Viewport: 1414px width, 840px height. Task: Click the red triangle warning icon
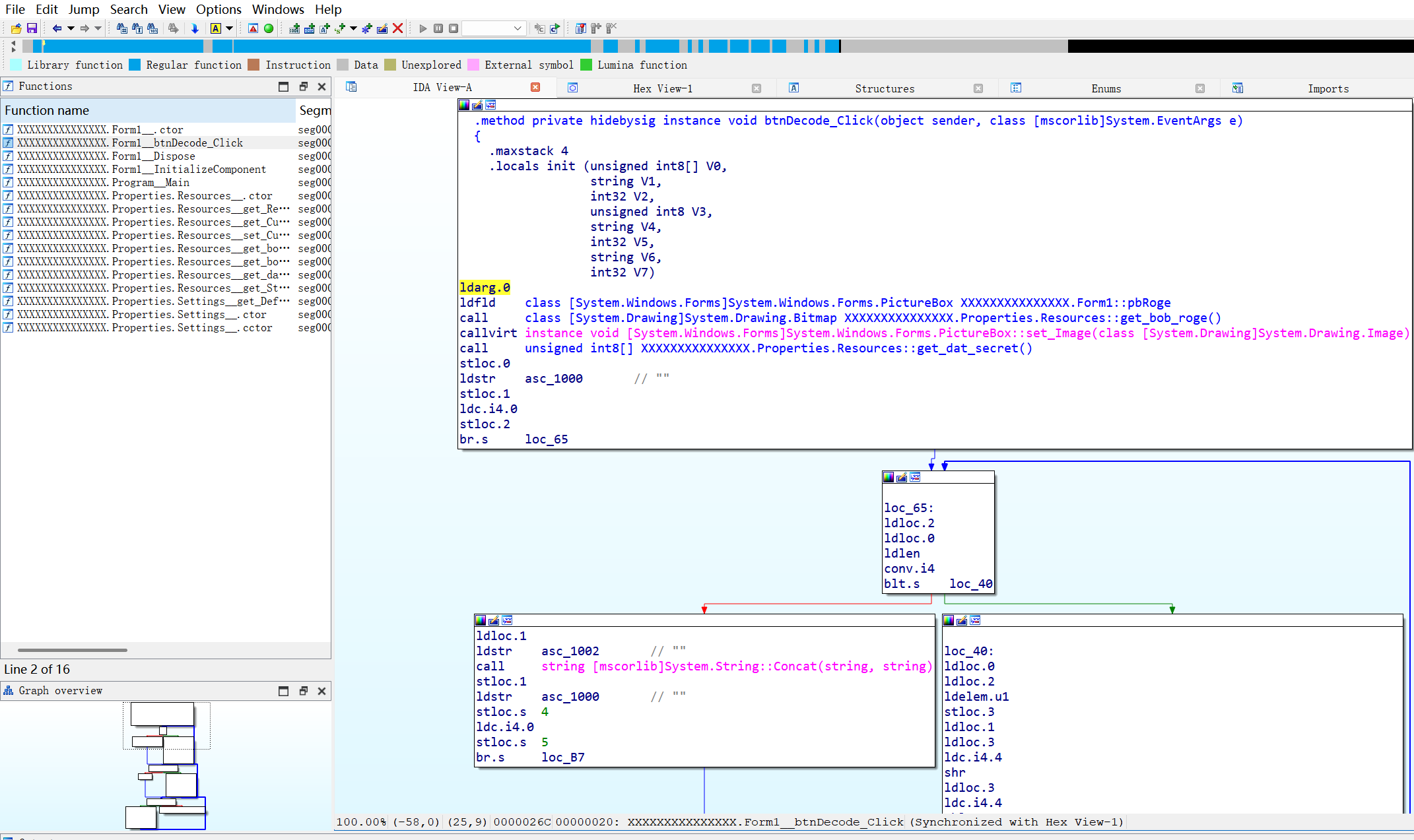[253, 28]
